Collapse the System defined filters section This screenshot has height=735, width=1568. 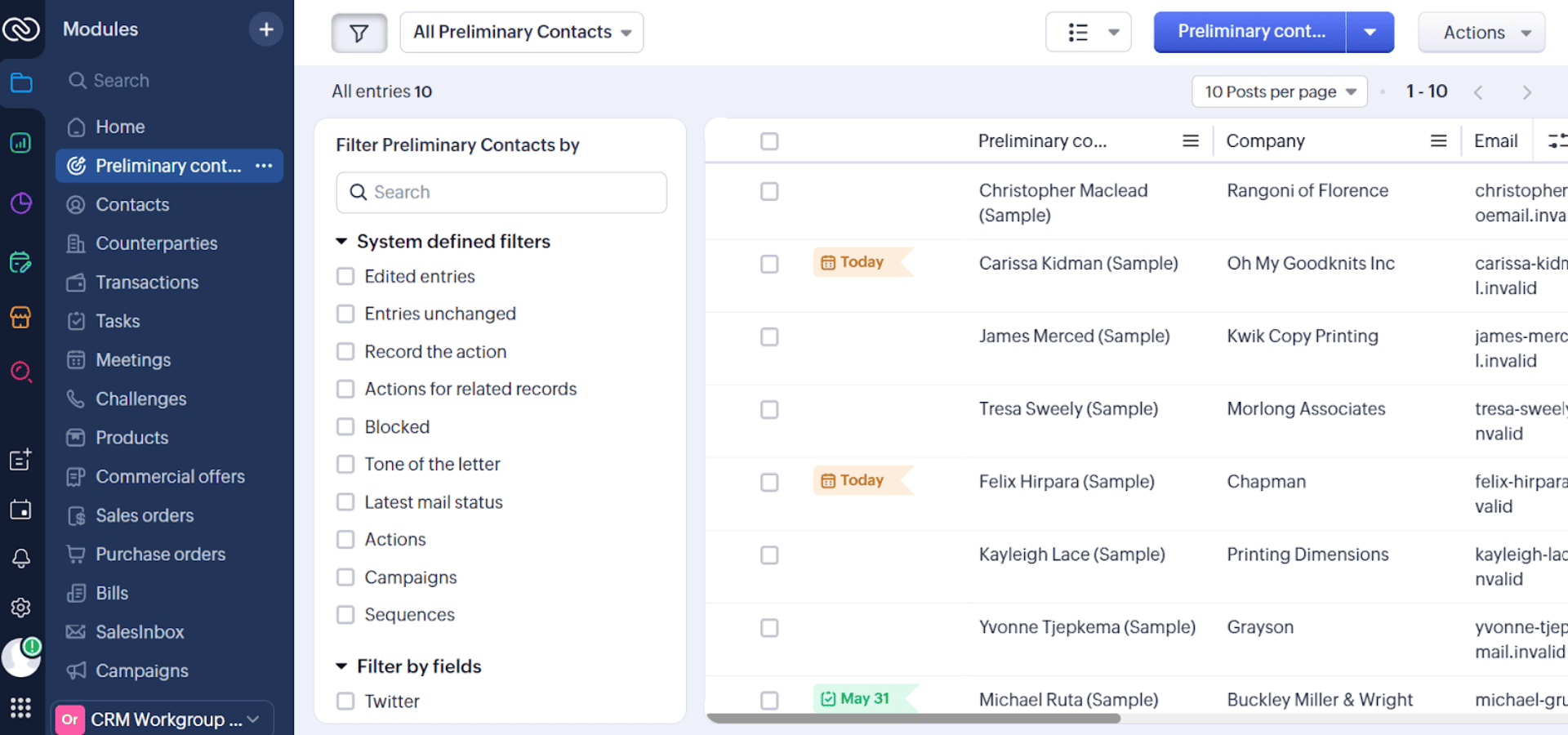[x=342, y=242]
